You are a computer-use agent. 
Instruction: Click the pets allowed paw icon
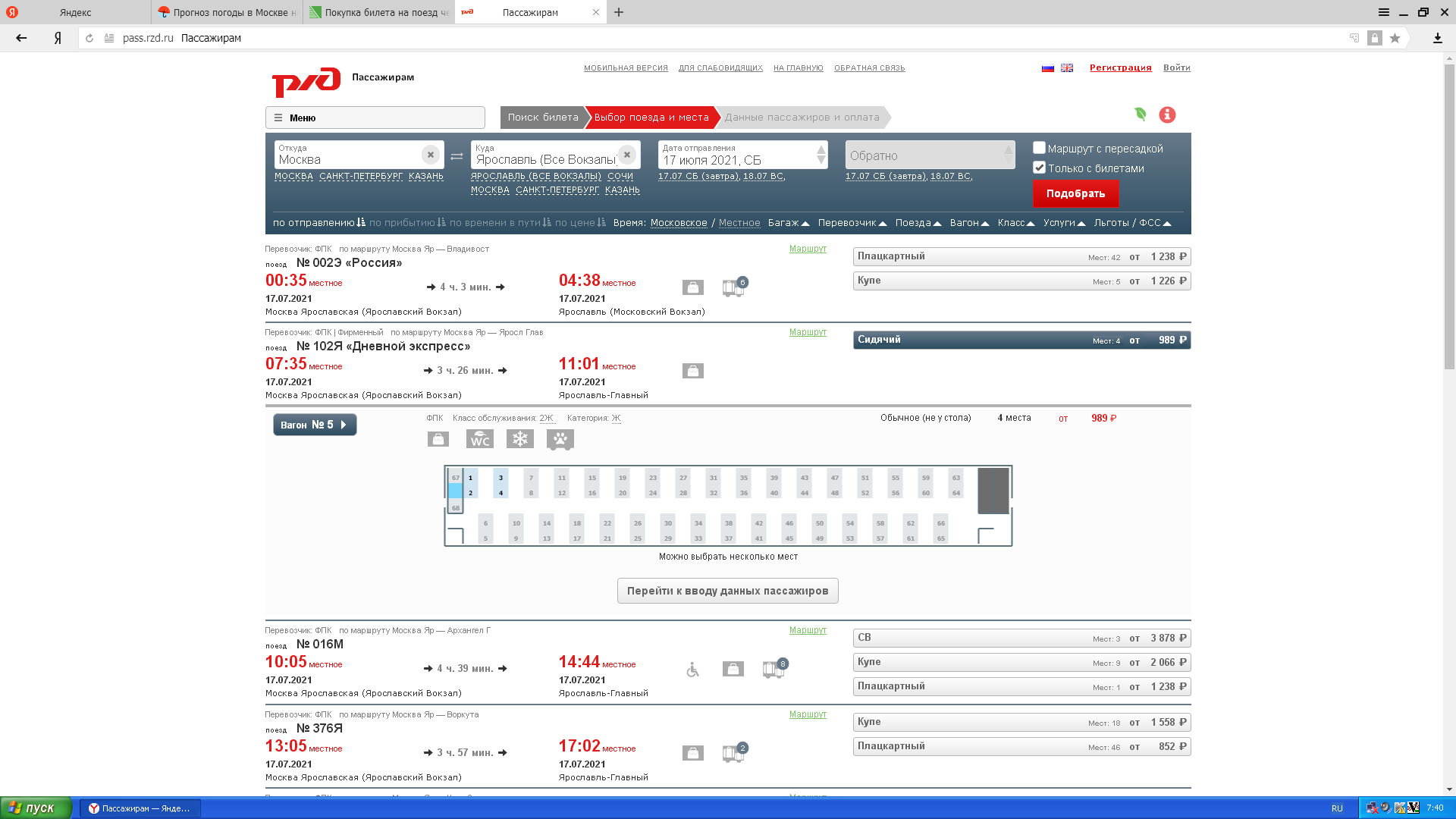tap(560, 439)
